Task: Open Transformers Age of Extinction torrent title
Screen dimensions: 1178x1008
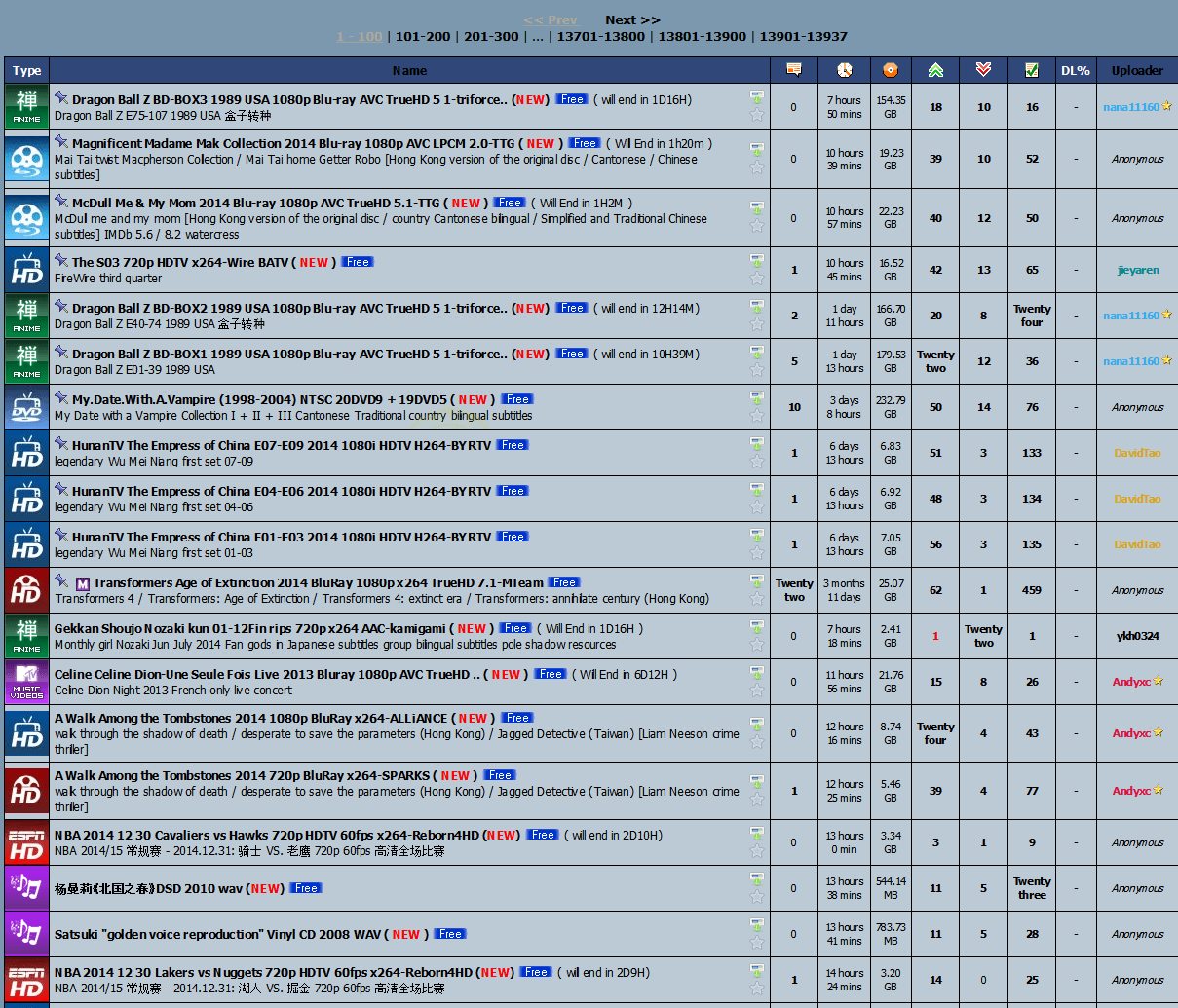Action: 319,582
